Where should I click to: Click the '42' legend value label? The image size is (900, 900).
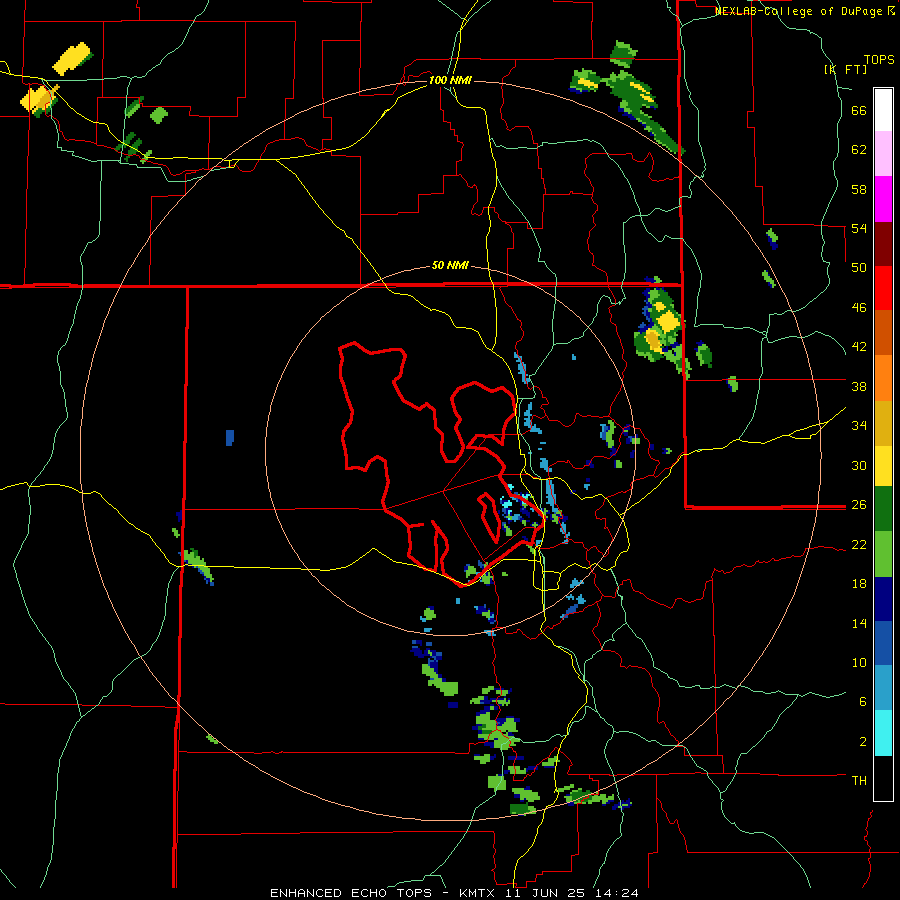pyautogui.click(x=859, y=347)
